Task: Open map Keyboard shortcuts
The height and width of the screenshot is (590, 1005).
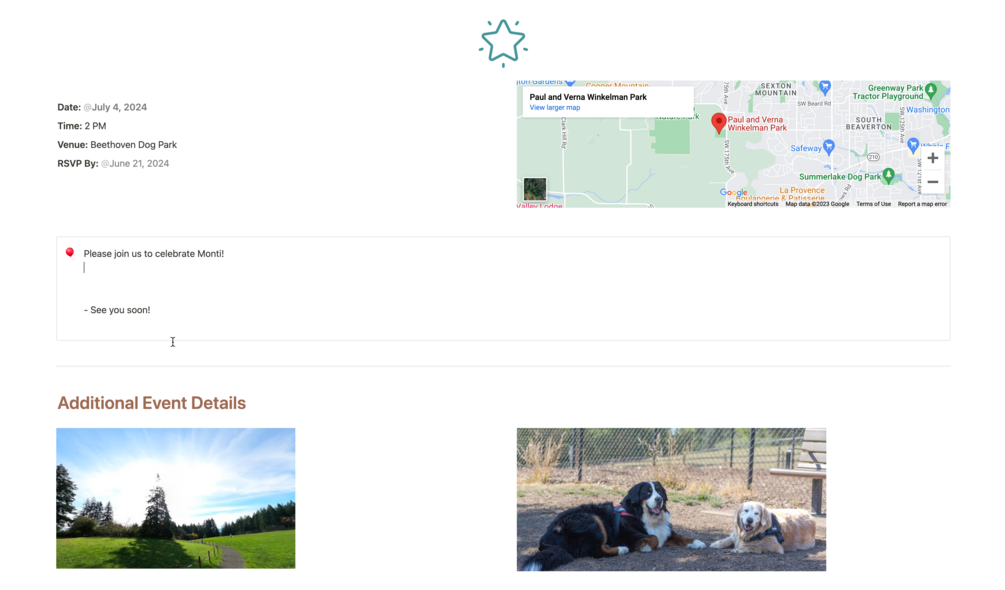Action: (752, 204)
